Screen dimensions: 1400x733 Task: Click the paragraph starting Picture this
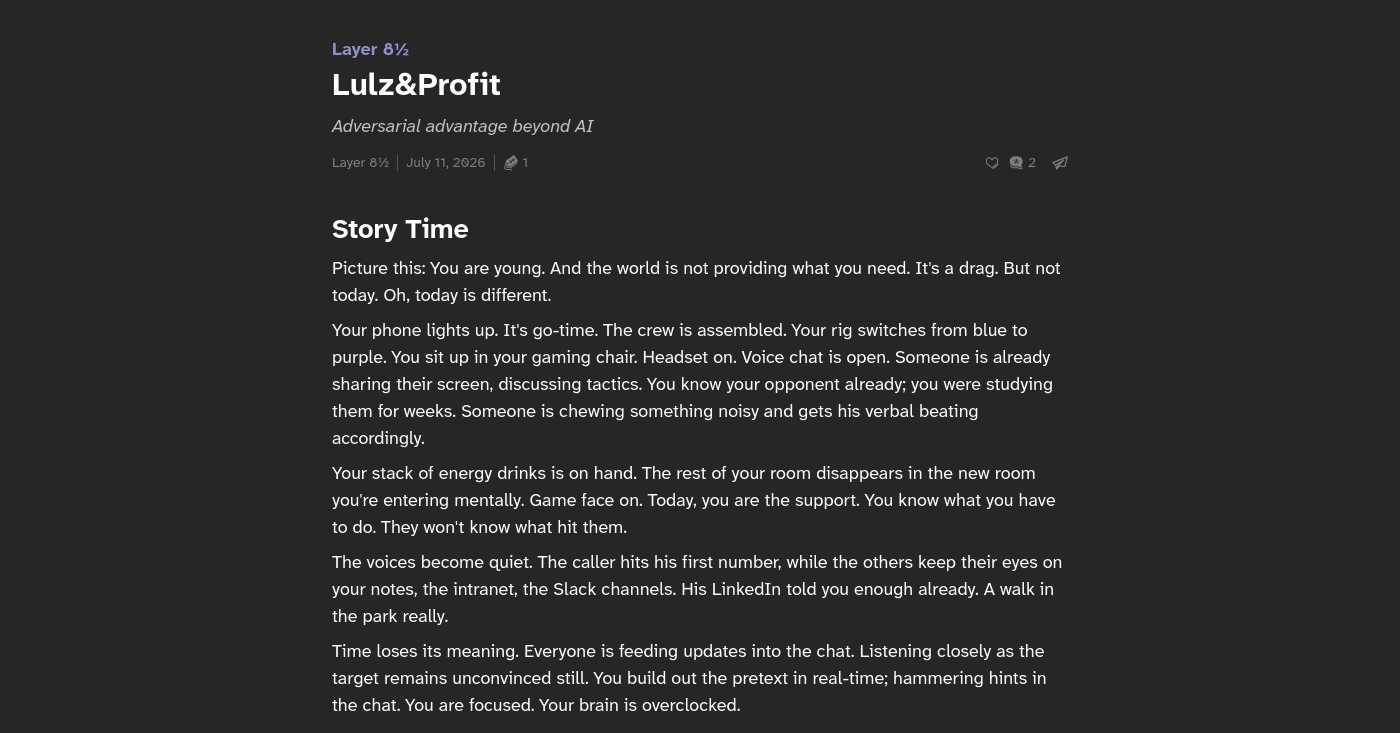(696, 282)
